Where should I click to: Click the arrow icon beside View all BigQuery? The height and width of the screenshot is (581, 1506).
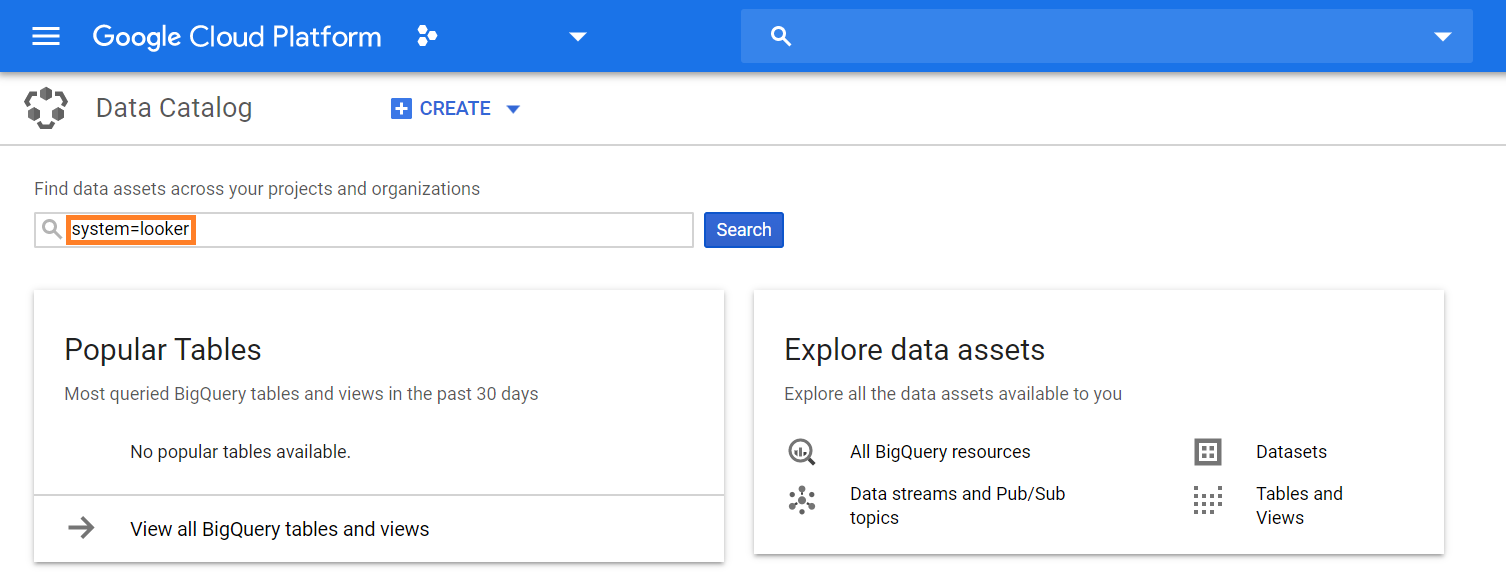point(81,528)
